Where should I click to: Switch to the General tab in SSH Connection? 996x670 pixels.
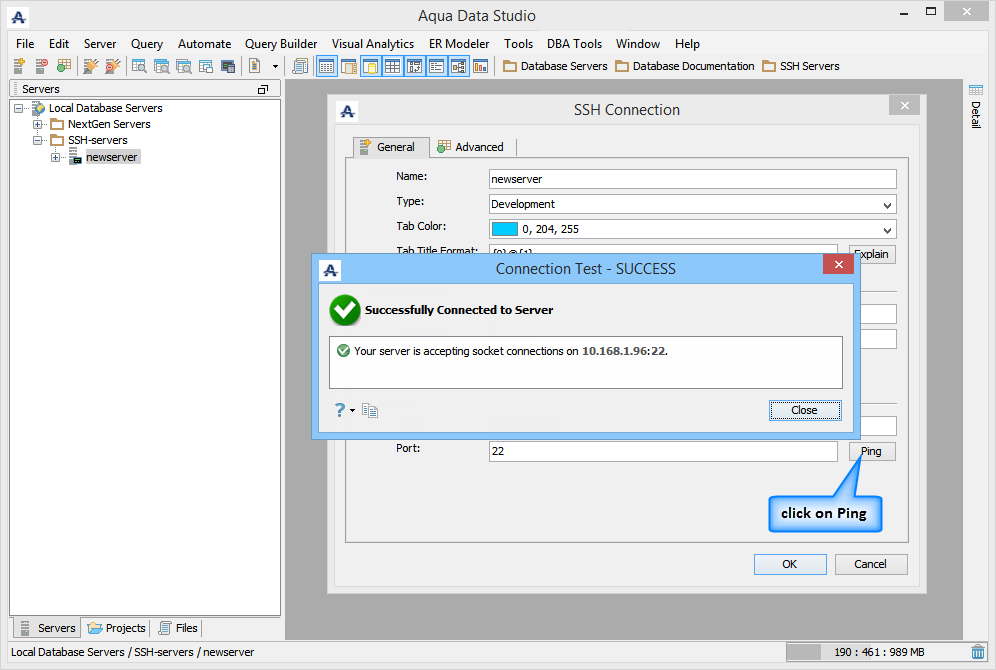coord(390,147)
